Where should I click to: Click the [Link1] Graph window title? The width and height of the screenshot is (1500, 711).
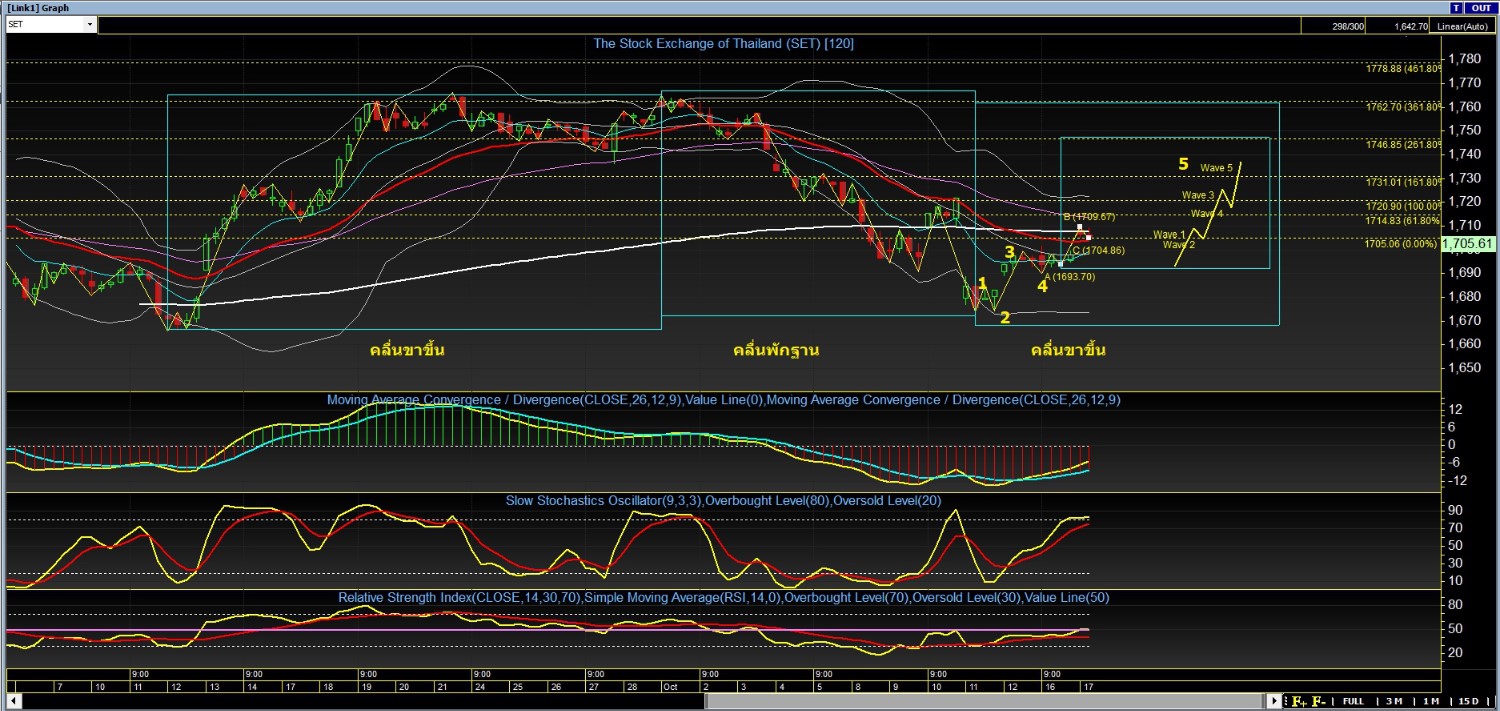coord(38,7)
